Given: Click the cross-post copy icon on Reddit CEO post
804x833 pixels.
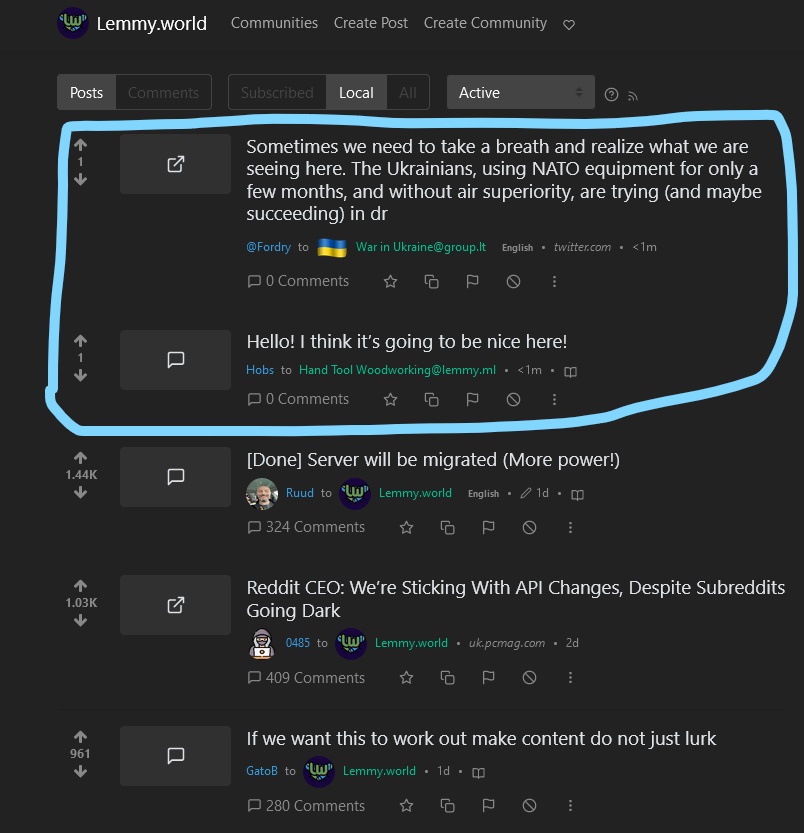Looking at the screenshot, I should pos(447,678).
